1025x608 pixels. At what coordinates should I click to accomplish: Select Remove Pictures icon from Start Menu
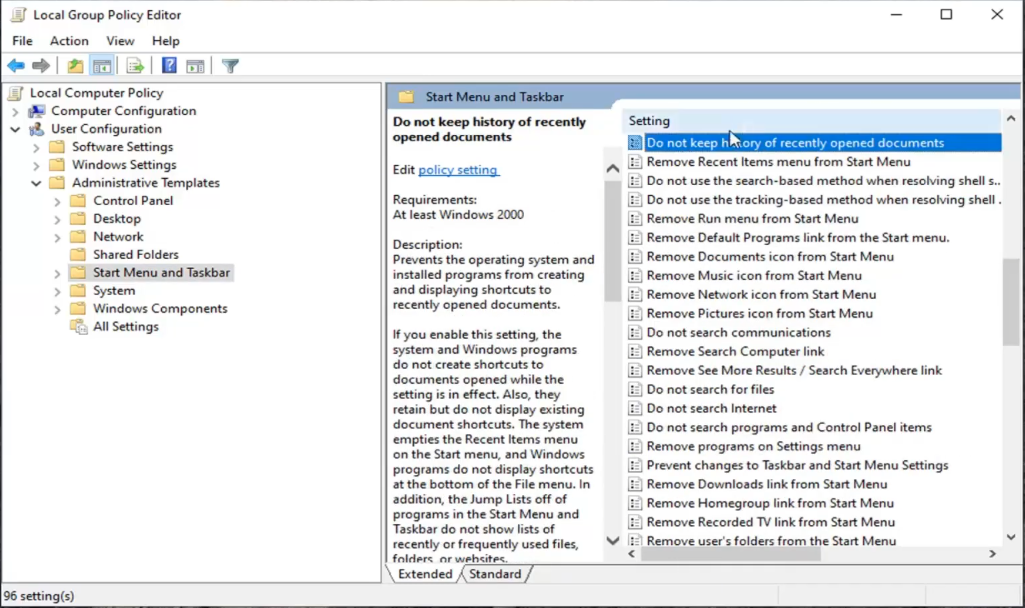[x=760, y=313]
